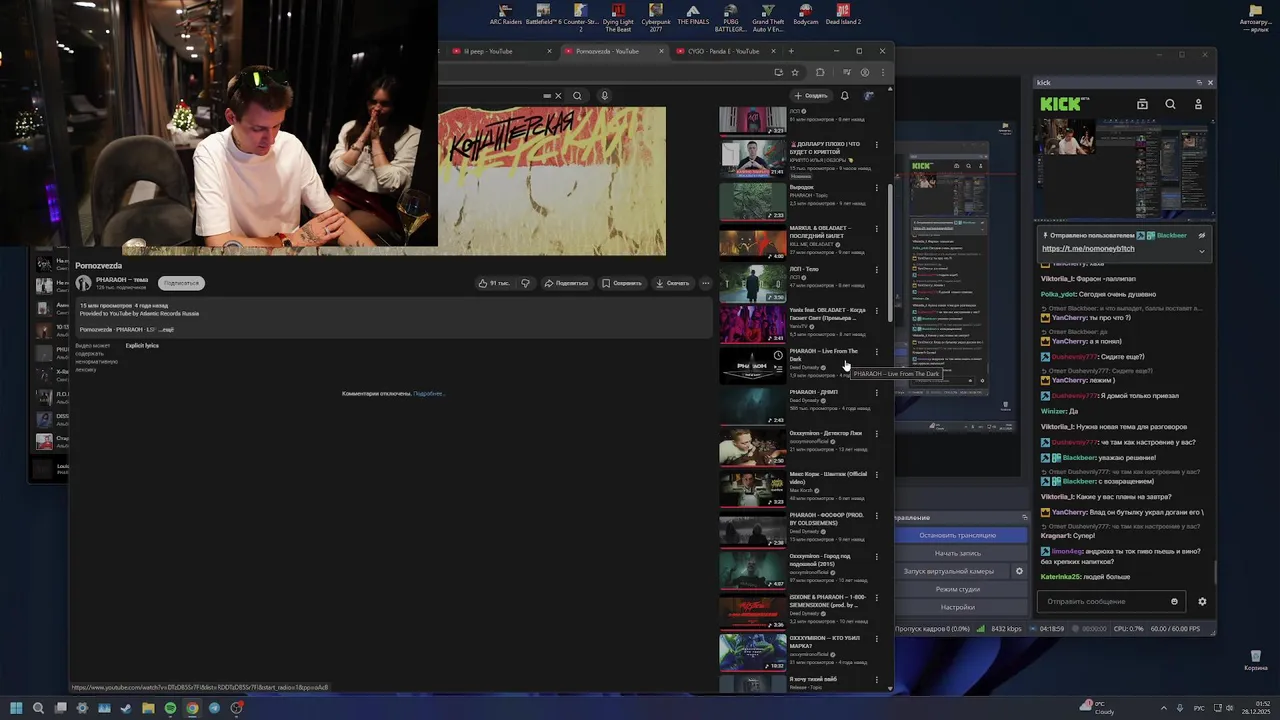Open Chrome extensions puzzle icon
The width and height of the screenshot is (1280, 720).
(x=820, y=72)
